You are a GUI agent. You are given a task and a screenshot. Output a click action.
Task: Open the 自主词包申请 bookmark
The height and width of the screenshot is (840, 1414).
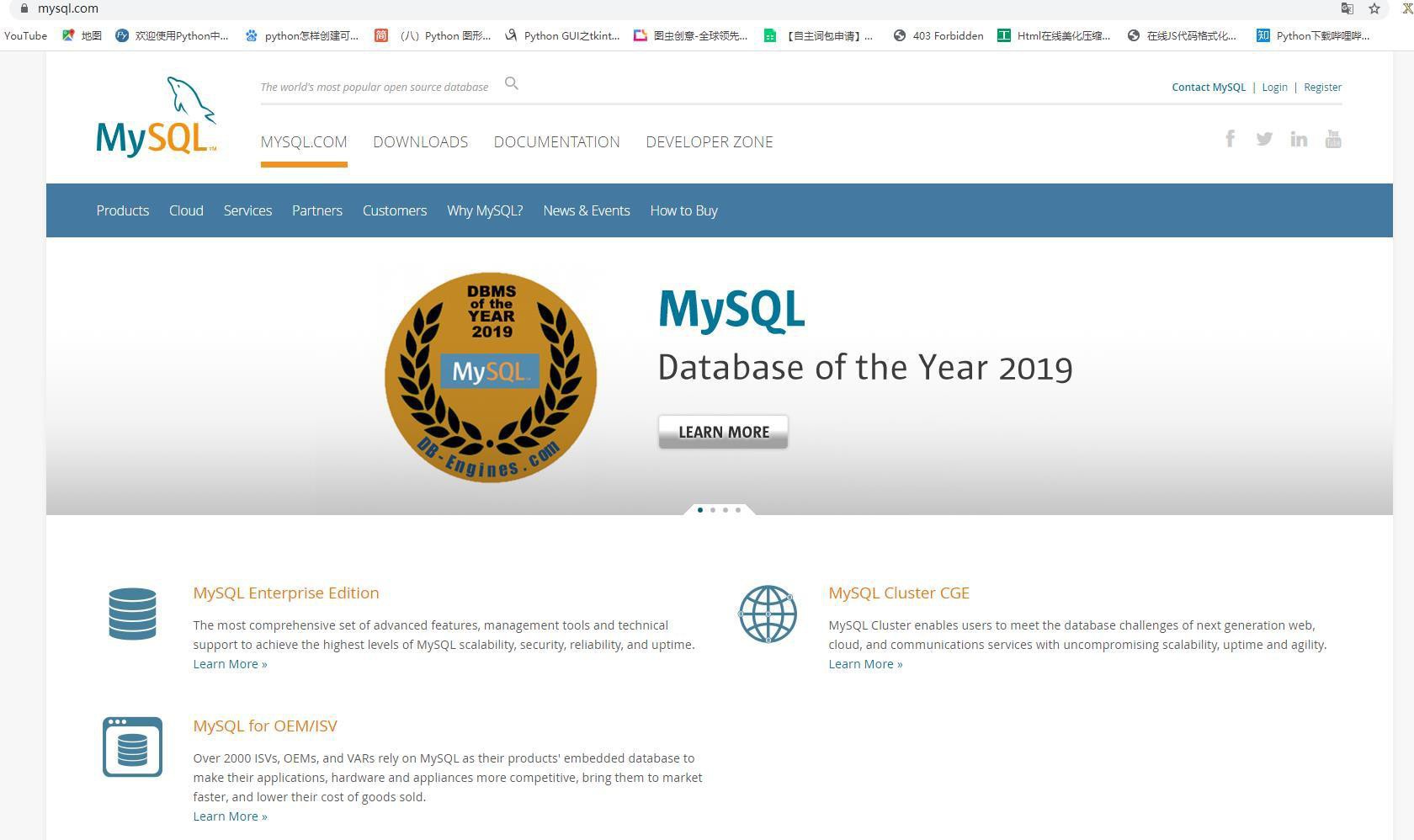818,35
